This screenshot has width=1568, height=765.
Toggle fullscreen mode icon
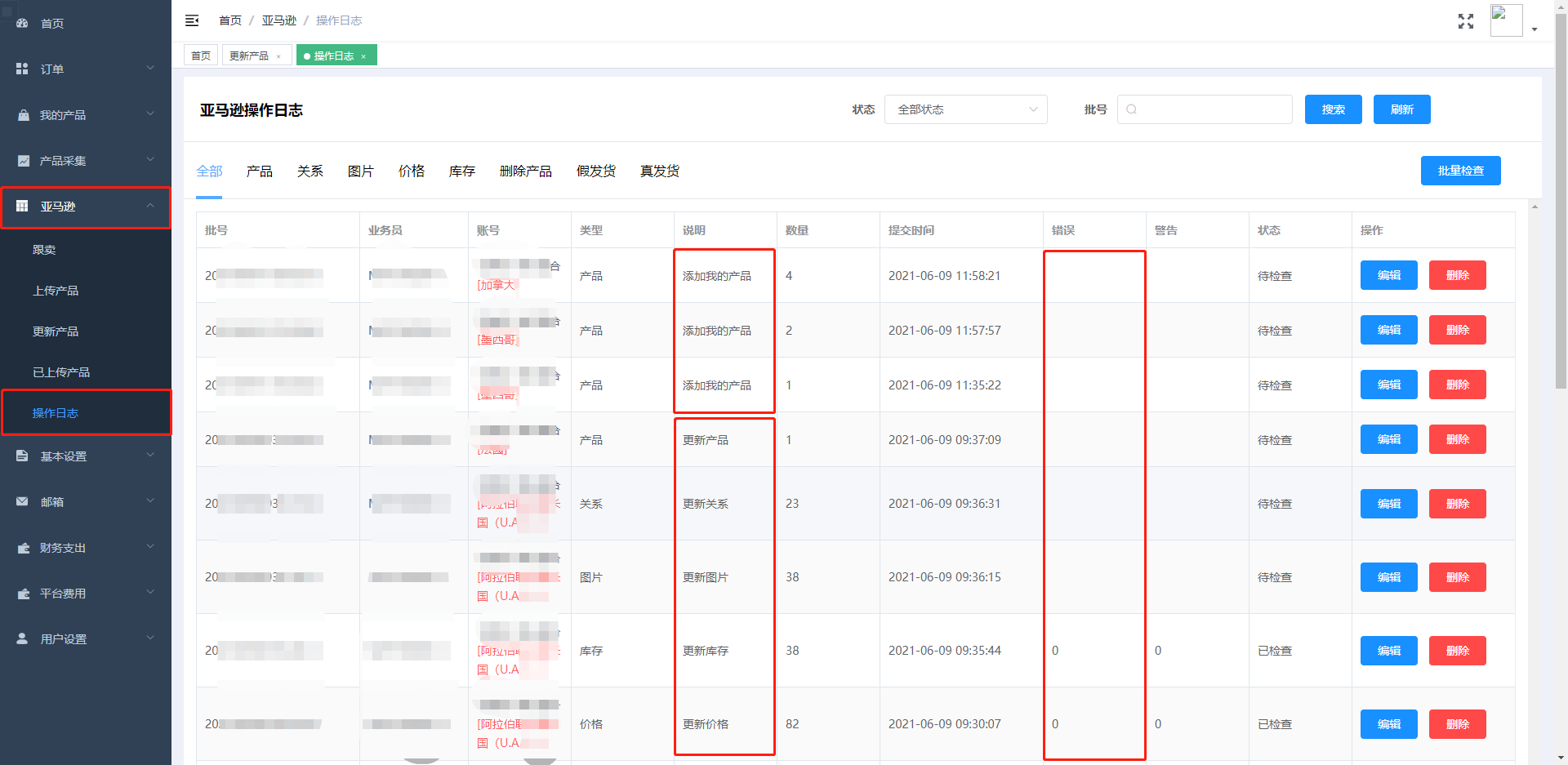pos(1465,21)
